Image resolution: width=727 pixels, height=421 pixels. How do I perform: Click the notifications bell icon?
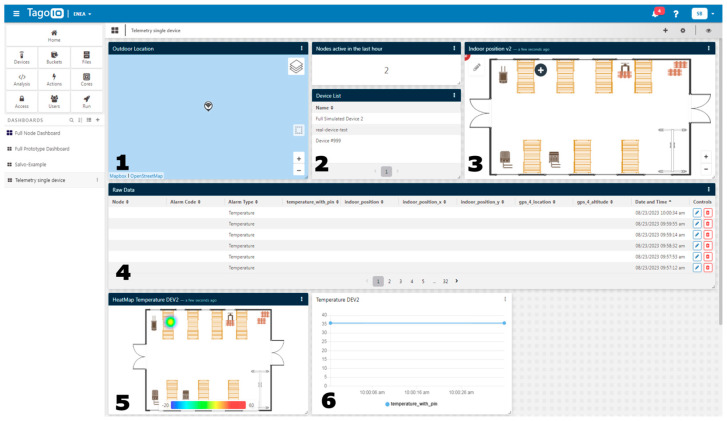click(x=657, y=13)
